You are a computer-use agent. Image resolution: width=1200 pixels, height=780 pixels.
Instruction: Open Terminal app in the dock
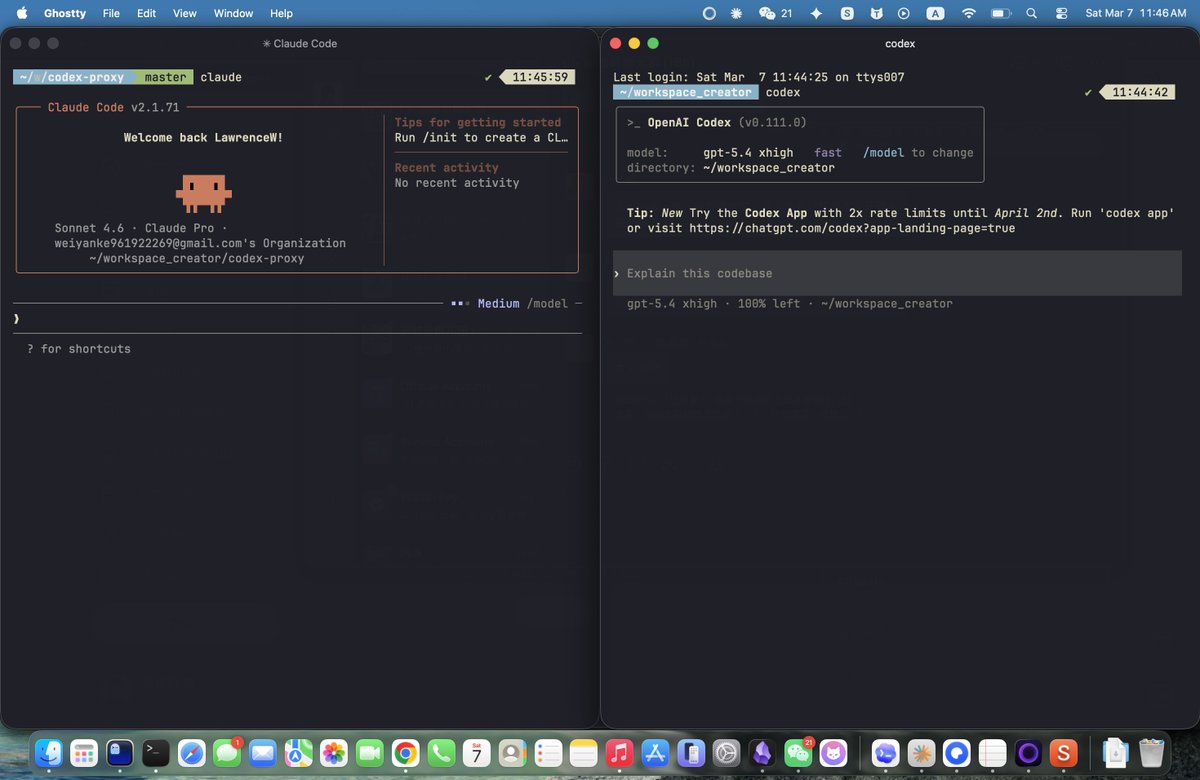[156, 752]
